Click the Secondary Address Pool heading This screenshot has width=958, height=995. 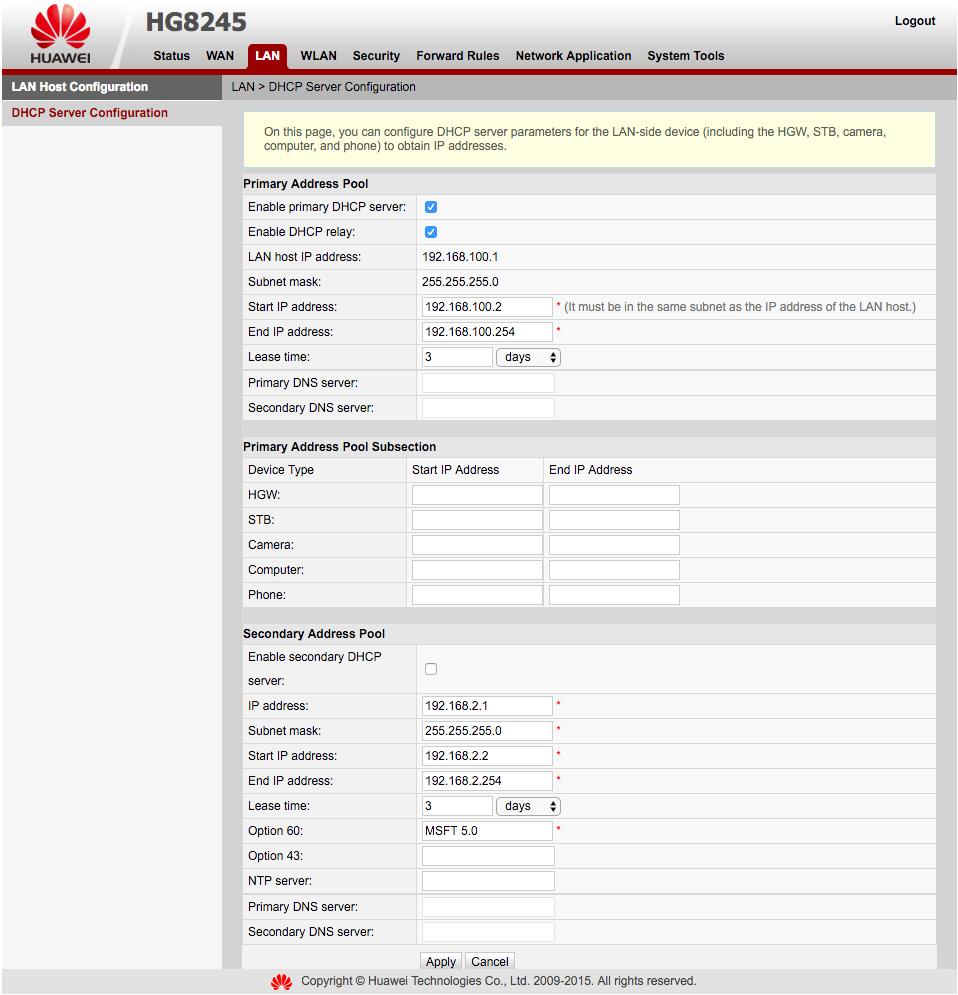(x=314, y=634)
